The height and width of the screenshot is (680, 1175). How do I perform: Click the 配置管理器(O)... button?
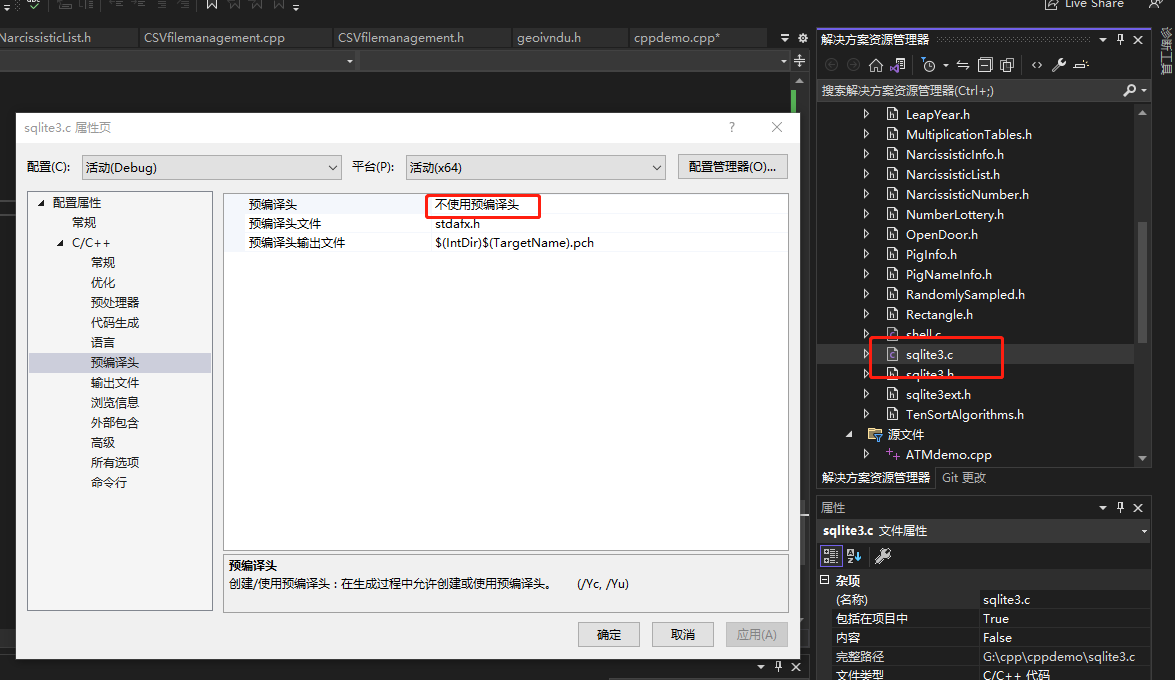point(732,166)
